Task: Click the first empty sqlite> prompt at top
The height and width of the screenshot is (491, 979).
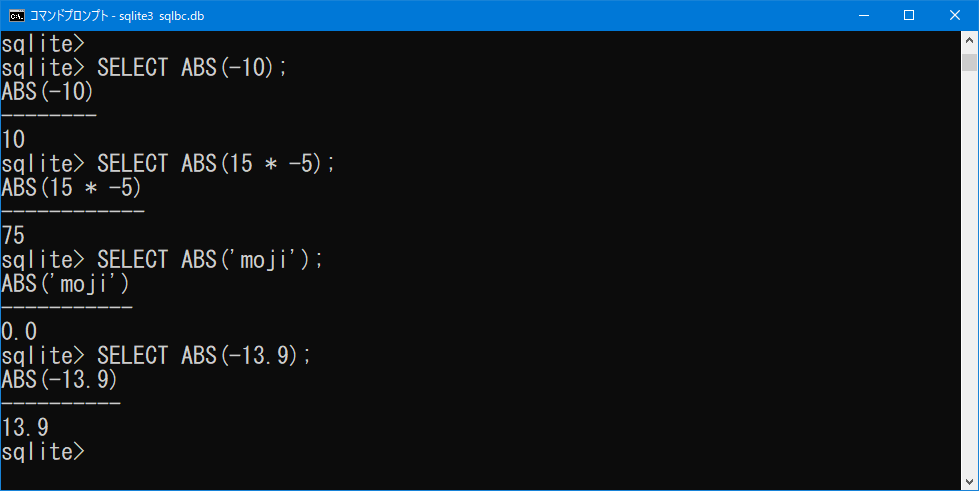Action: [x=42, y=44]
